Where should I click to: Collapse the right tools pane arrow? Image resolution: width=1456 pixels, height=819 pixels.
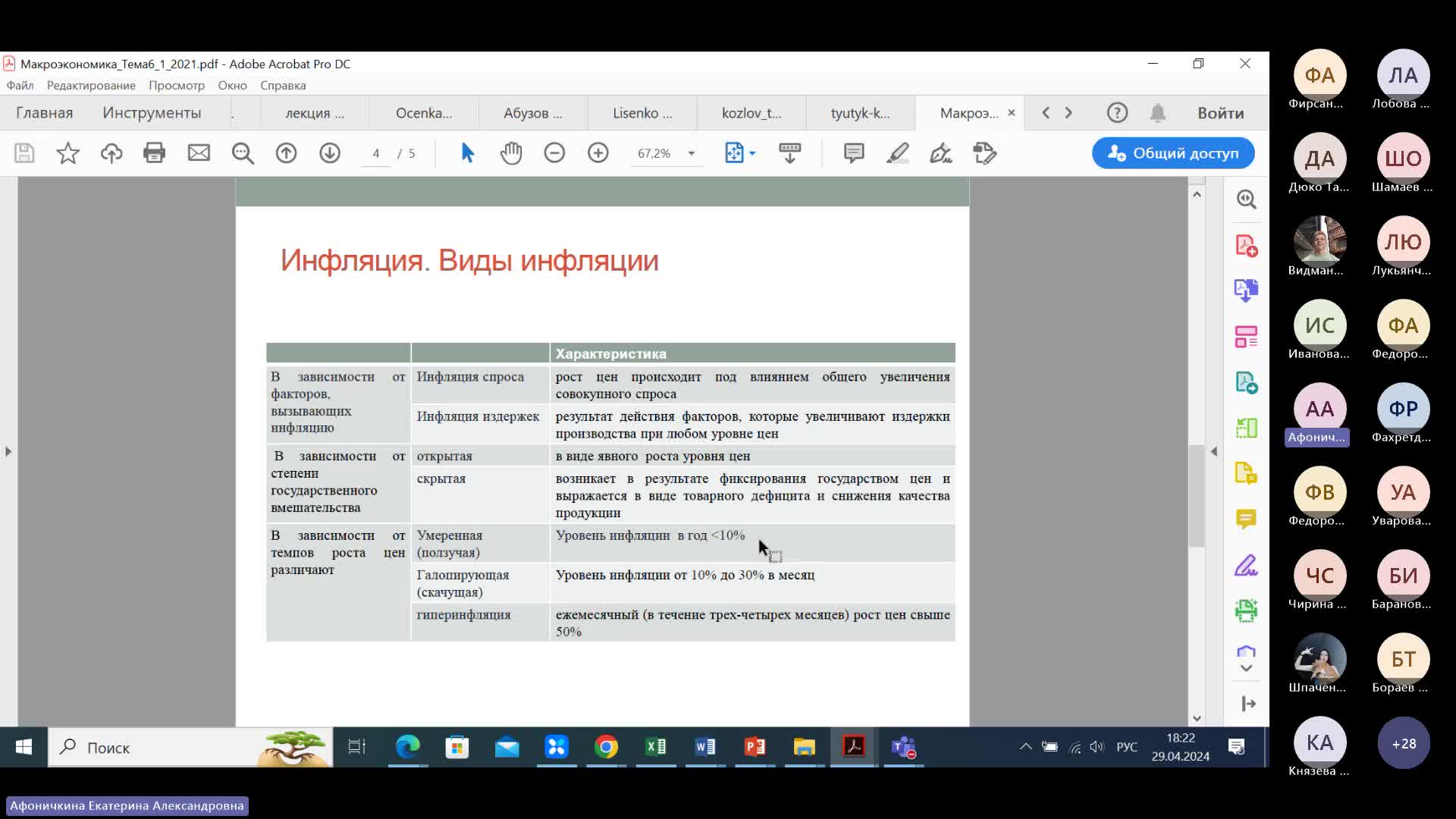click(1248, 704)
